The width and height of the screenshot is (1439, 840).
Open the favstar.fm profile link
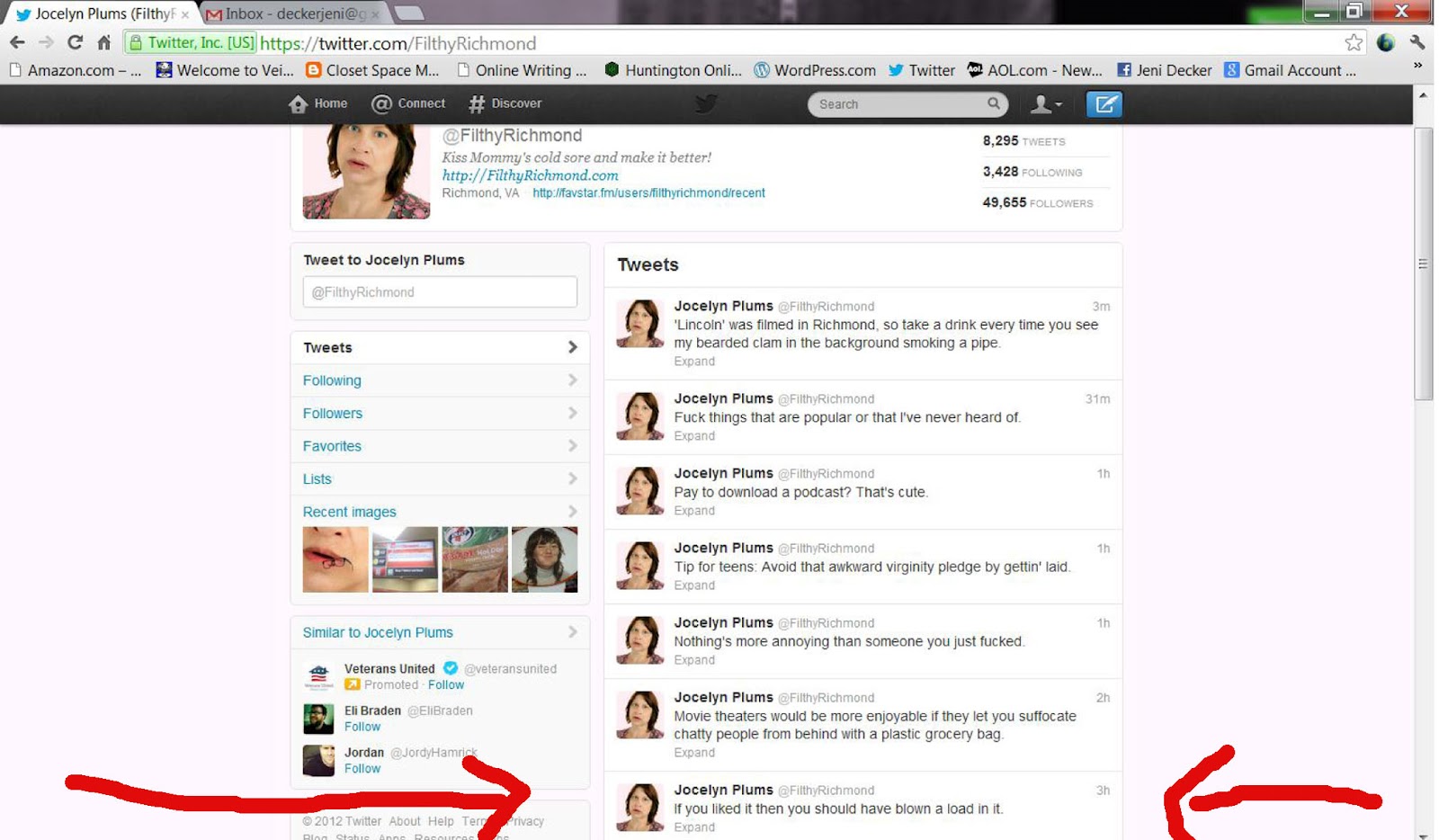click(648, 193)
